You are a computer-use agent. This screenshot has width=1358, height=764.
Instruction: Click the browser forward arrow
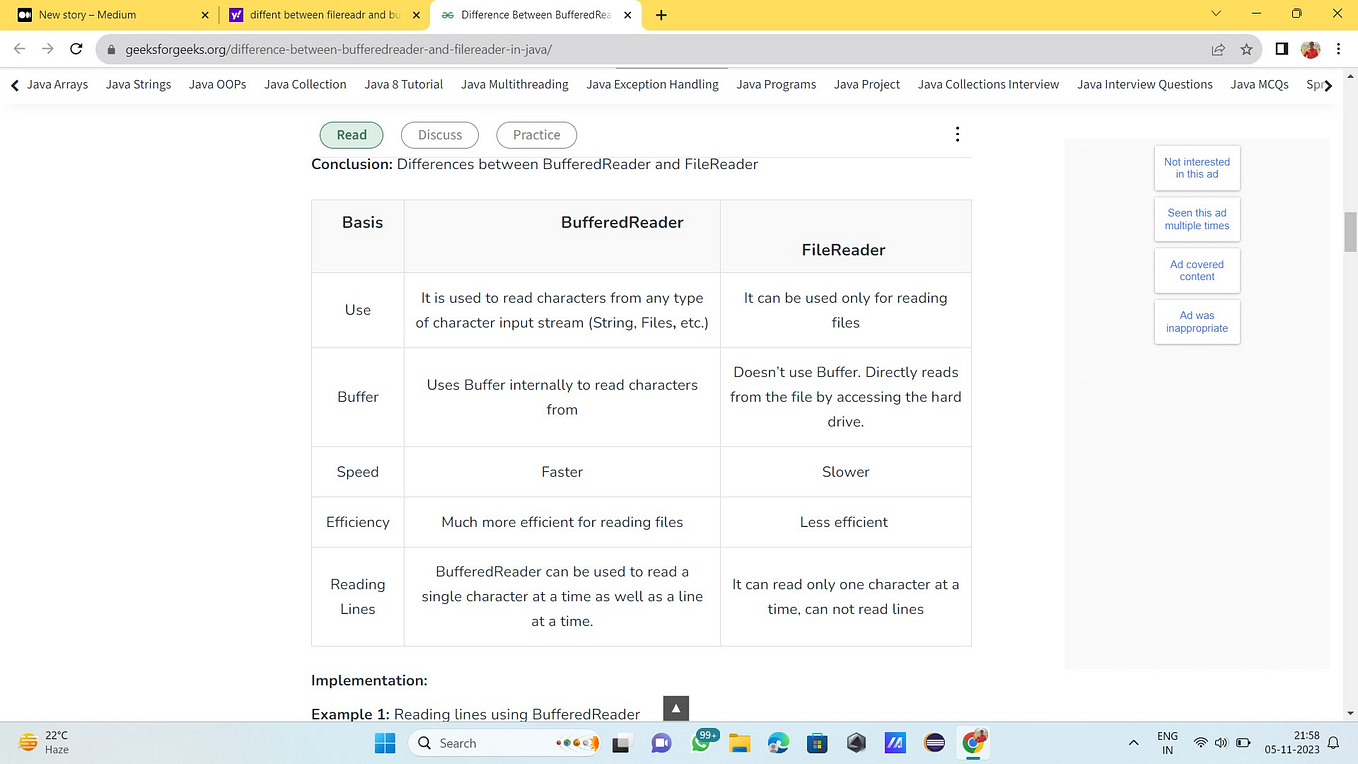pyautogui.click(x=47, y=49)
